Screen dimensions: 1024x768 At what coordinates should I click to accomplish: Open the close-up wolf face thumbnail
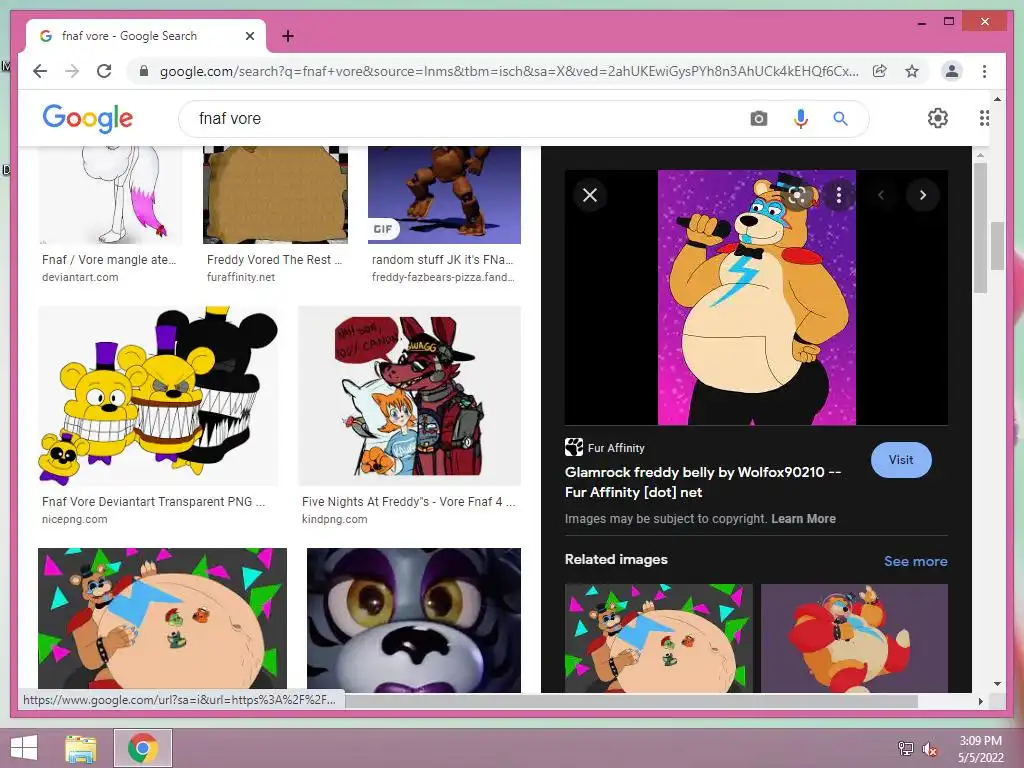click(414, 620)
